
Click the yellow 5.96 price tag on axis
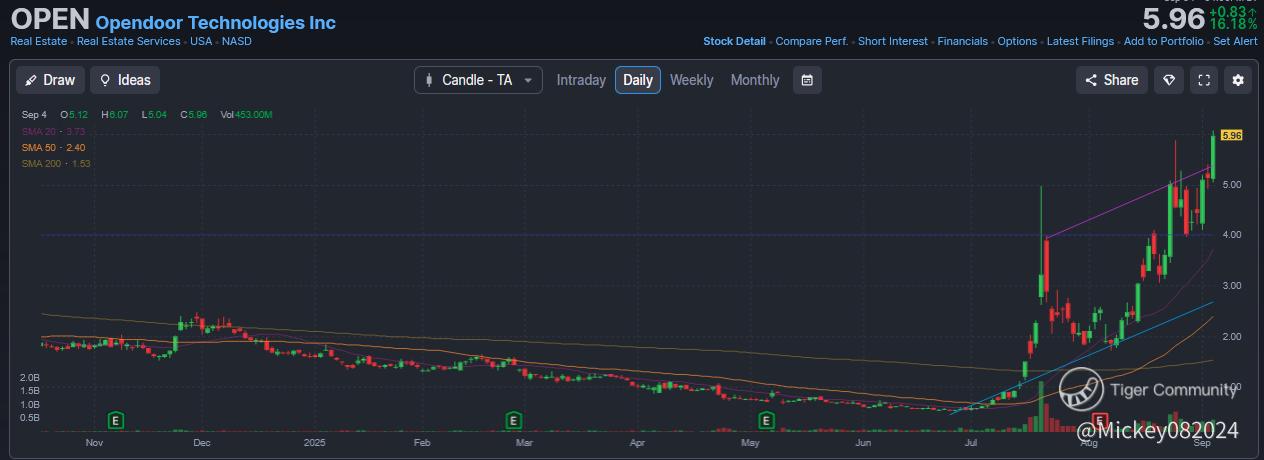pyautogui.click(x=1231, y=135)
